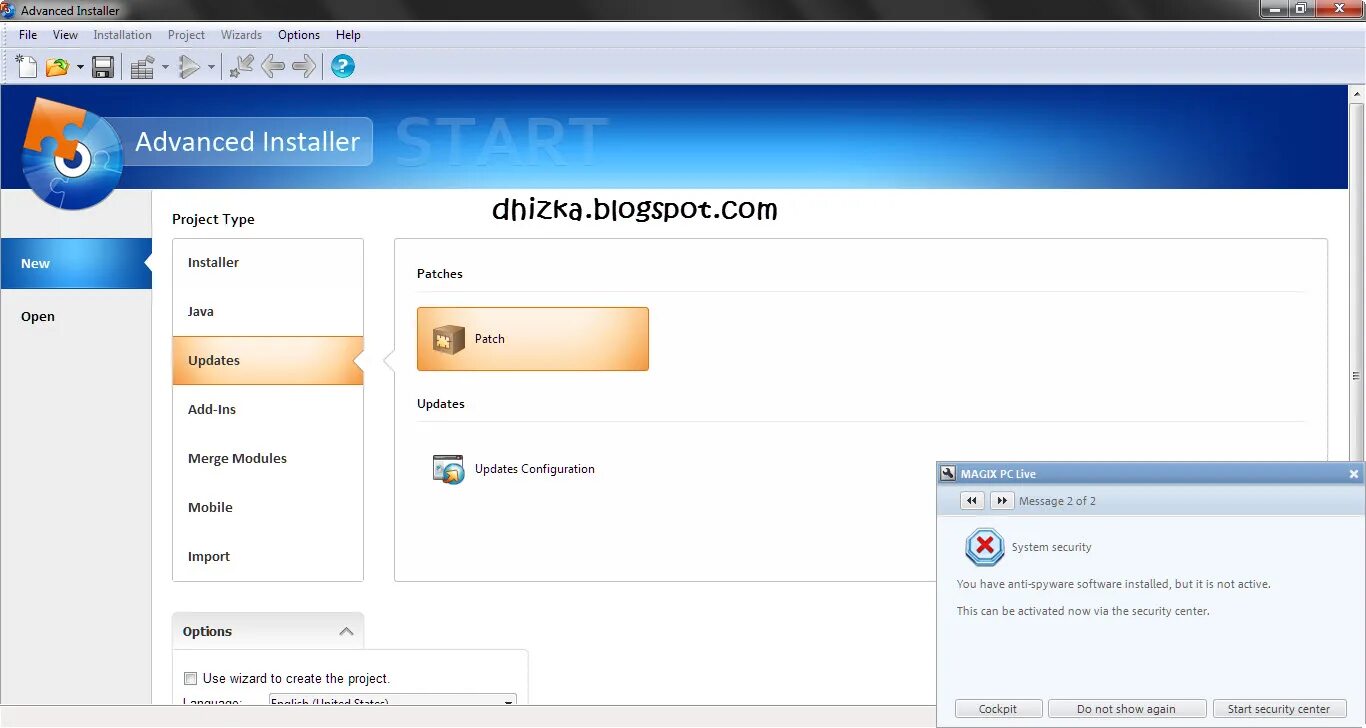Click the arrow-with-star toolbar icon
Image resolution: width=1366 pixels, height=728 pixels.
(242, 67)
